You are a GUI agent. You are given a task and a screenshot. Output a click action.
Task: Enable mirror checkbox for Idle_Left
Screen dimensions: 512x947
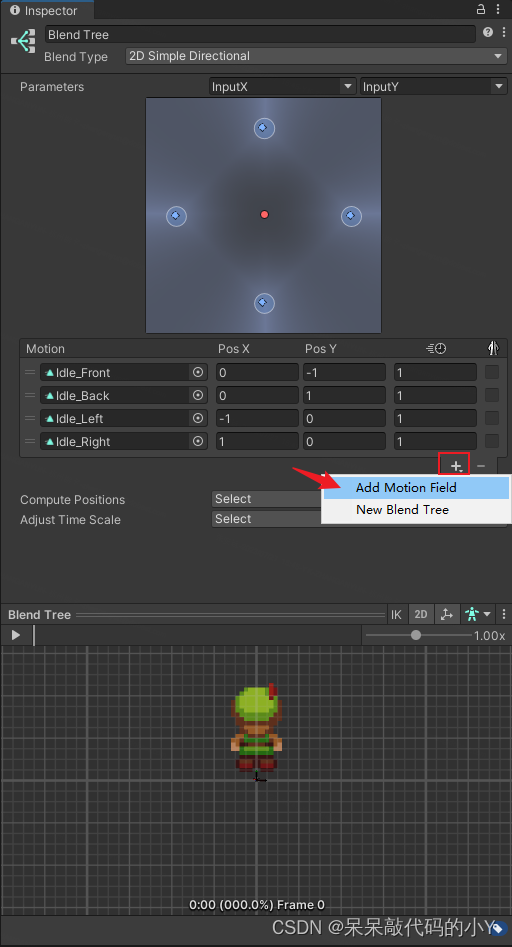pyautogui.click(x=492, y=418)
